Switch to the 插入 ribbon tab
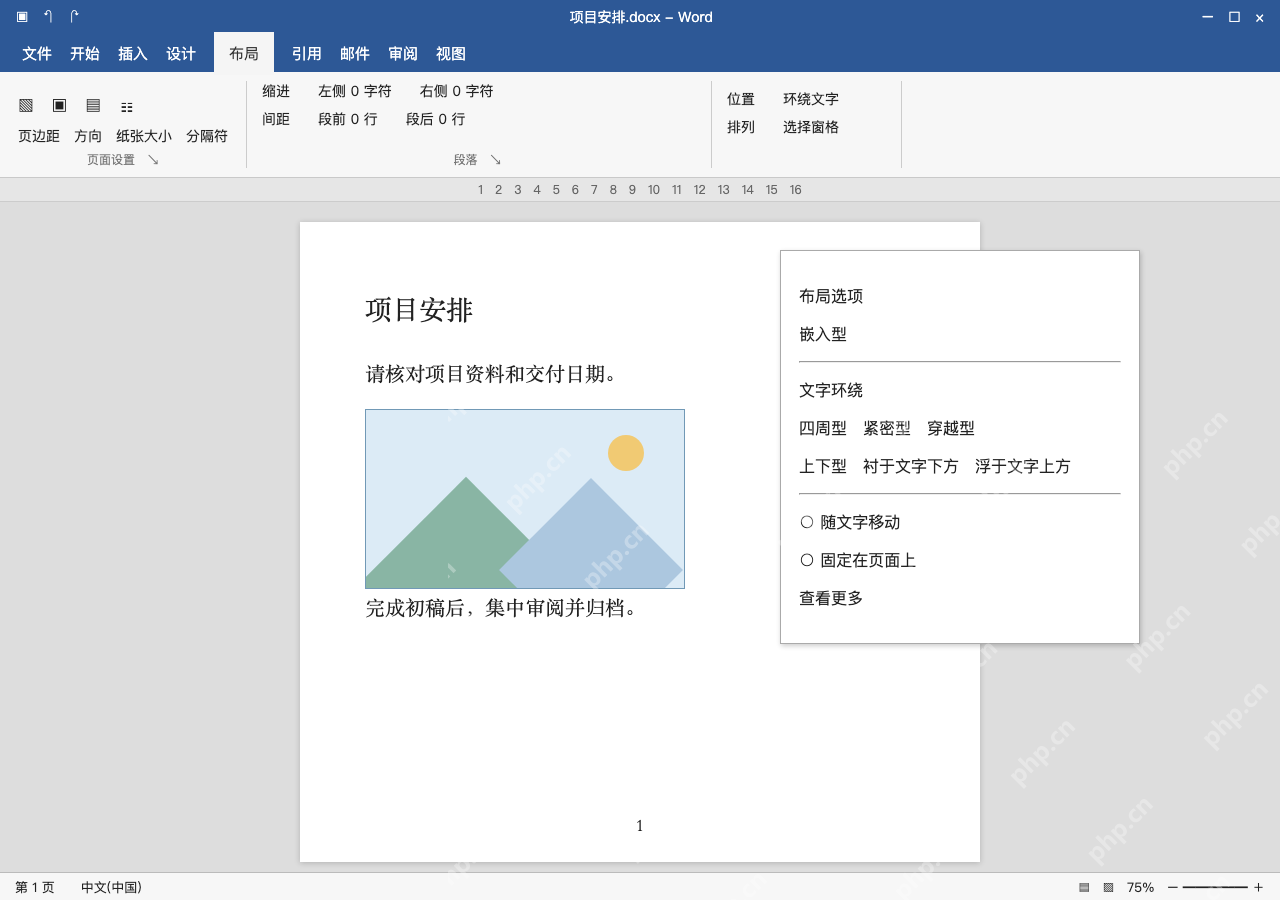This screenshot has height=900, width=1280. pos(133,54)
